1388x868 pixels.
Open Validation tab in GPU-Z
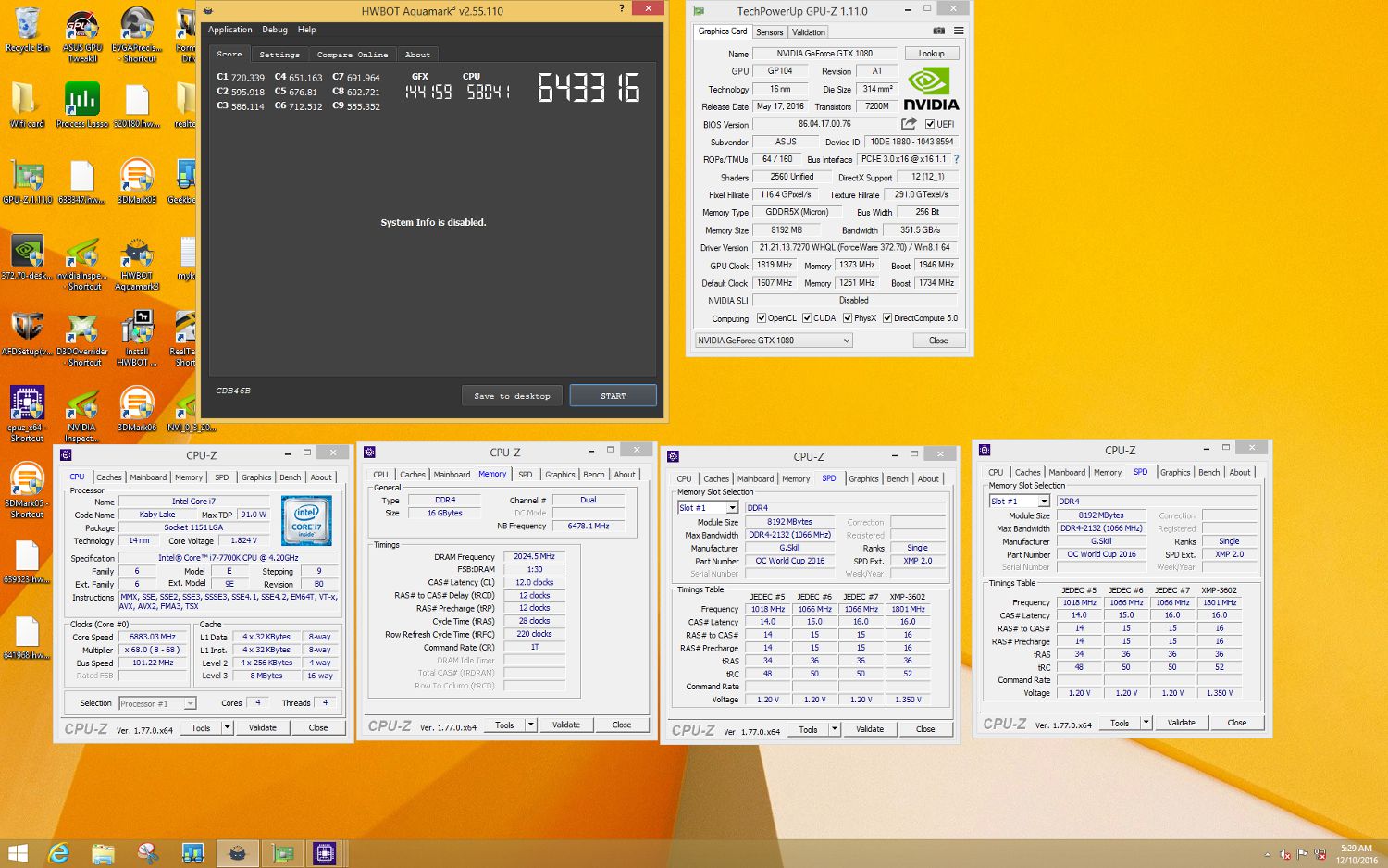(x=808, y=32)
